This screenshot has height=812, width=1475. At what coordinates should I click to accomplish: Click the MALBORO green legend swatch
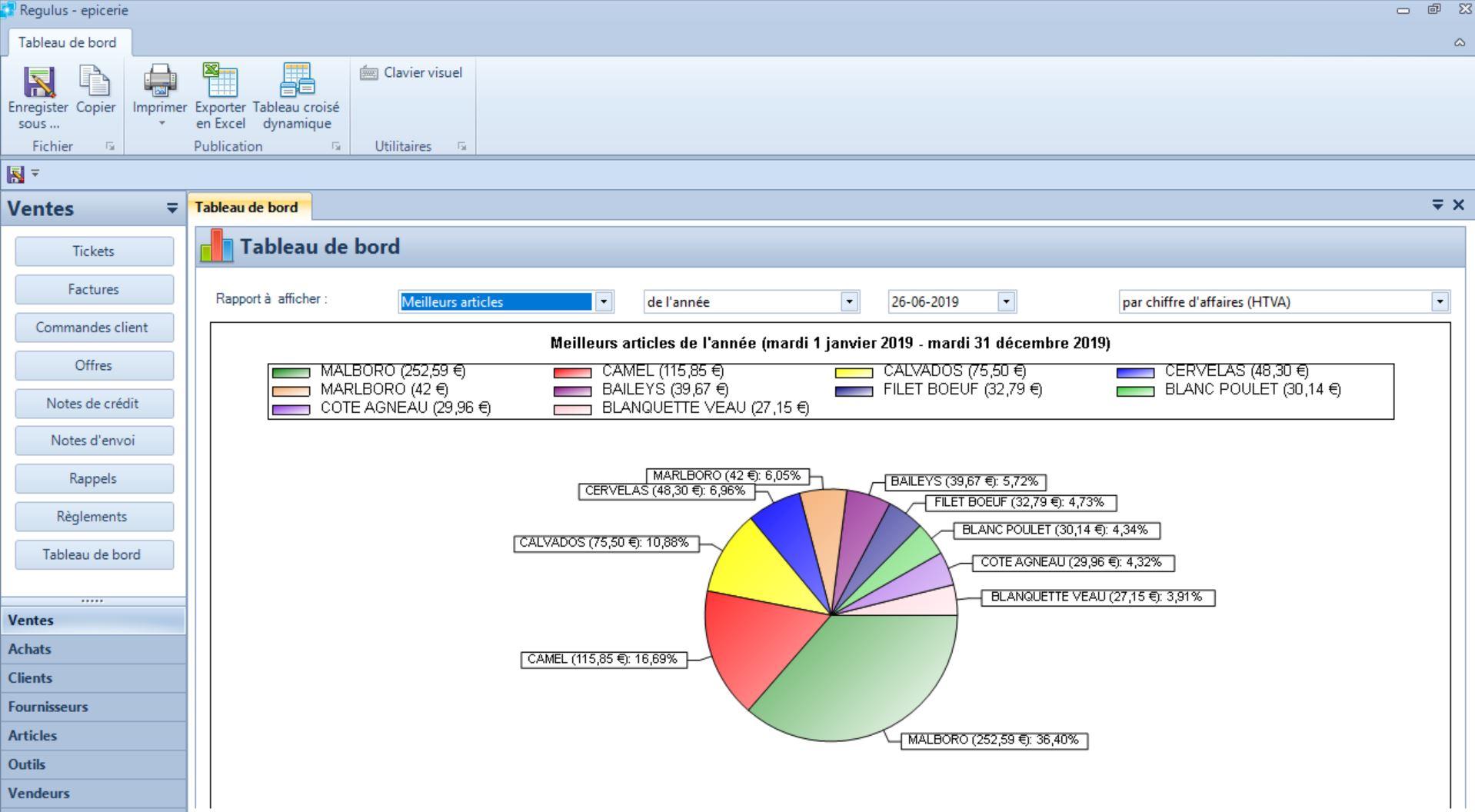[x=291, y=372]
